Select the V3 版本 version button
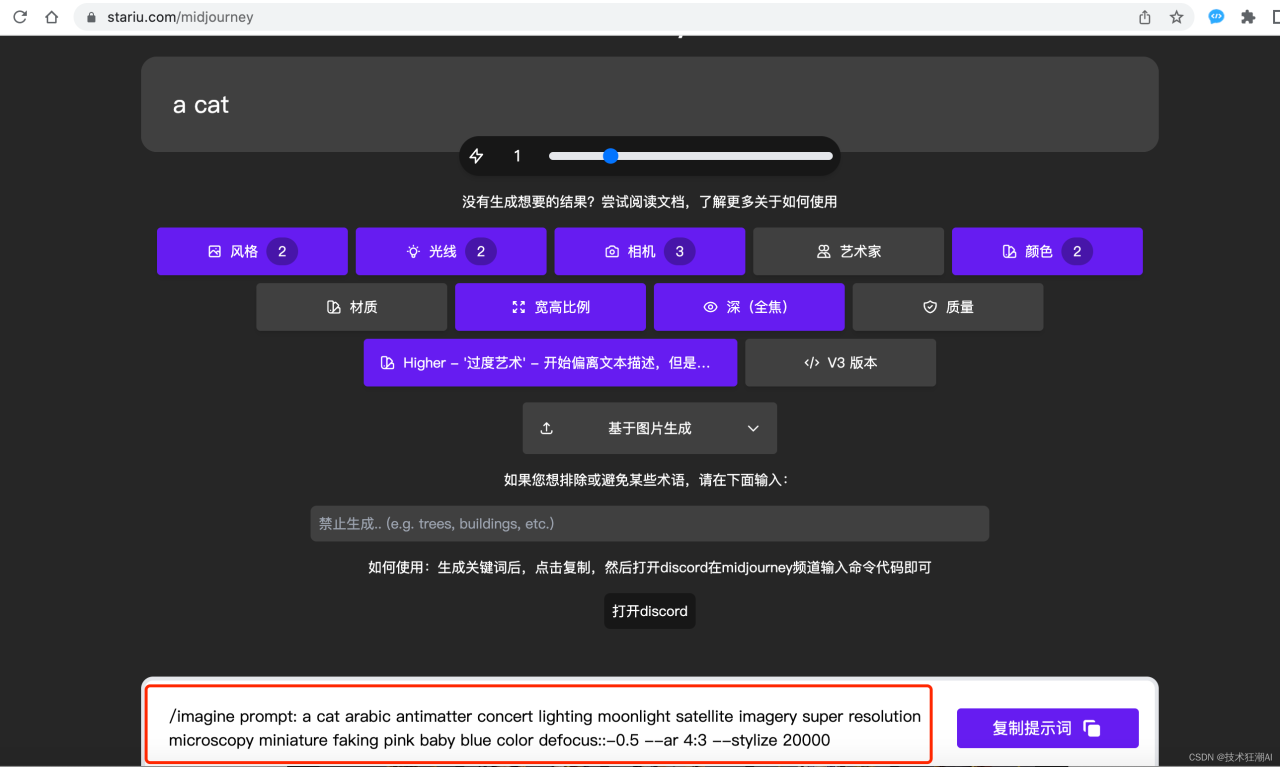The width and height of the screenshot is (1280, 767). pos(841,363)
